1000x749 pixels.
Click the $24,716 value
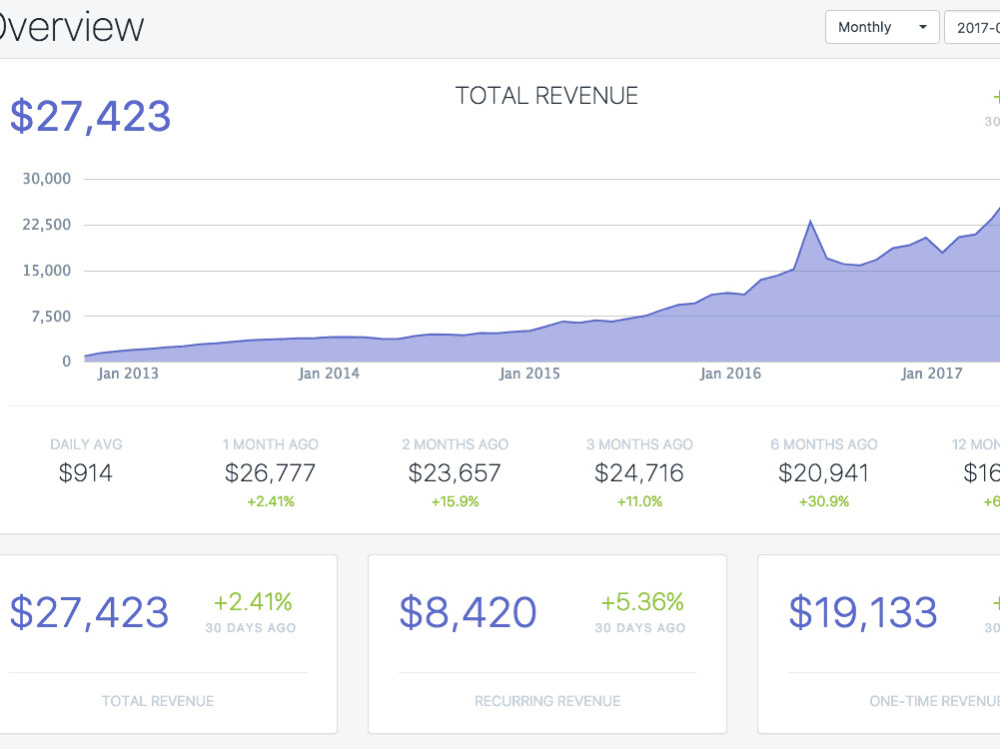coord(639,473)
